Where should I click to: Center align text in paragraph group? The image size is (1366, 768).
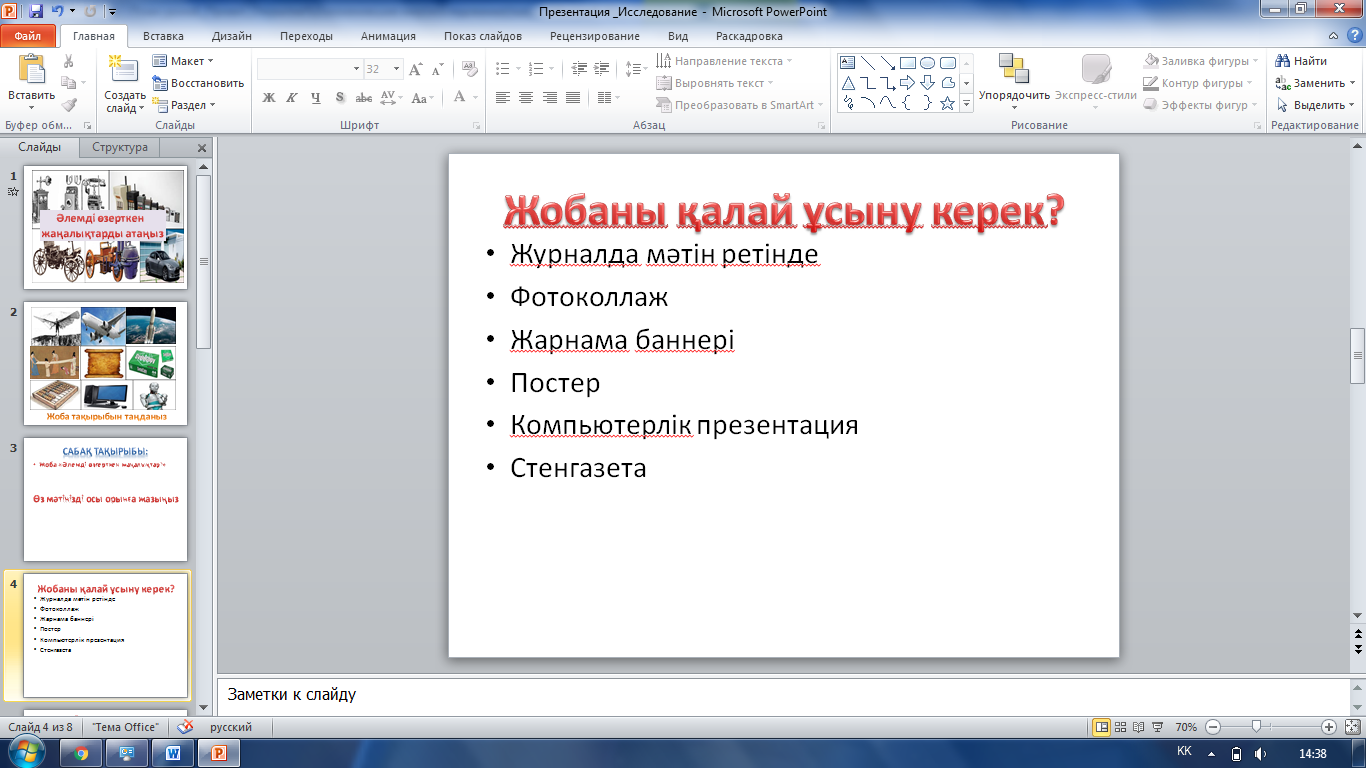click(526, 98)
